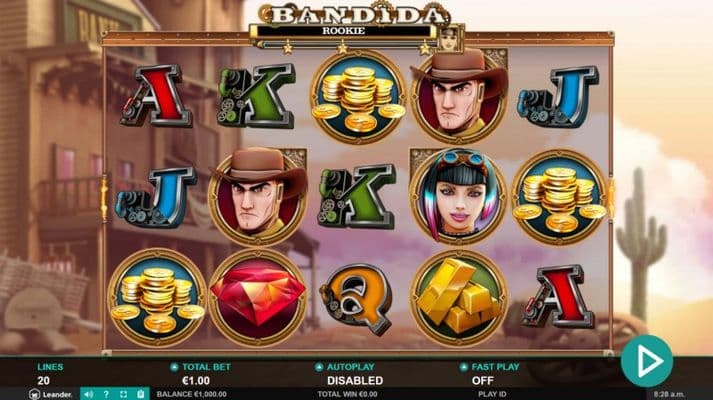
Task: Click the Bandida girl with goggles symbol
Action: pos(457,195)
